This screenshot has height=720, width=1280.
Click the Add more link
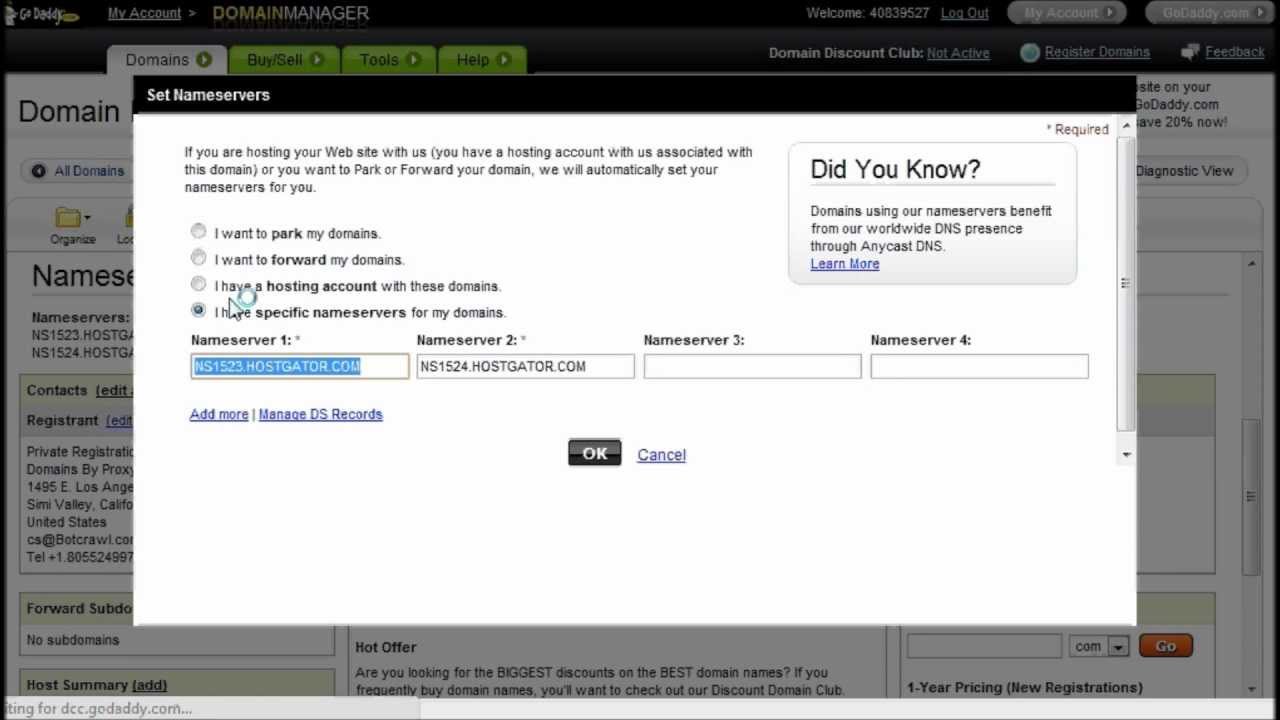point(219,414)
